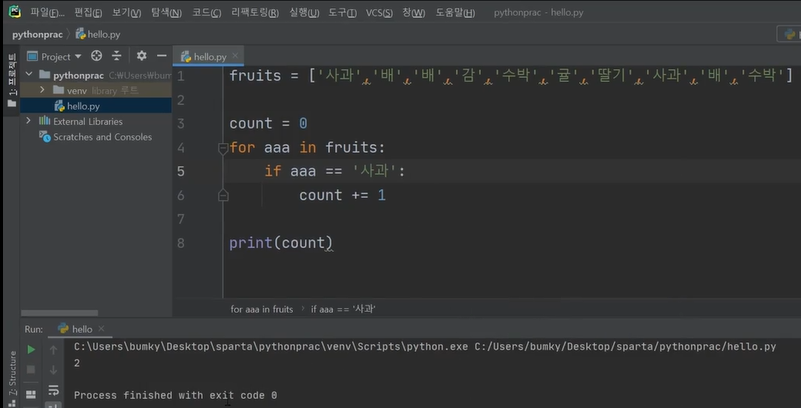This screenshot has width=801, height=408.
Task: Click the Down arrow in Run panel
Action: (53, 369)
